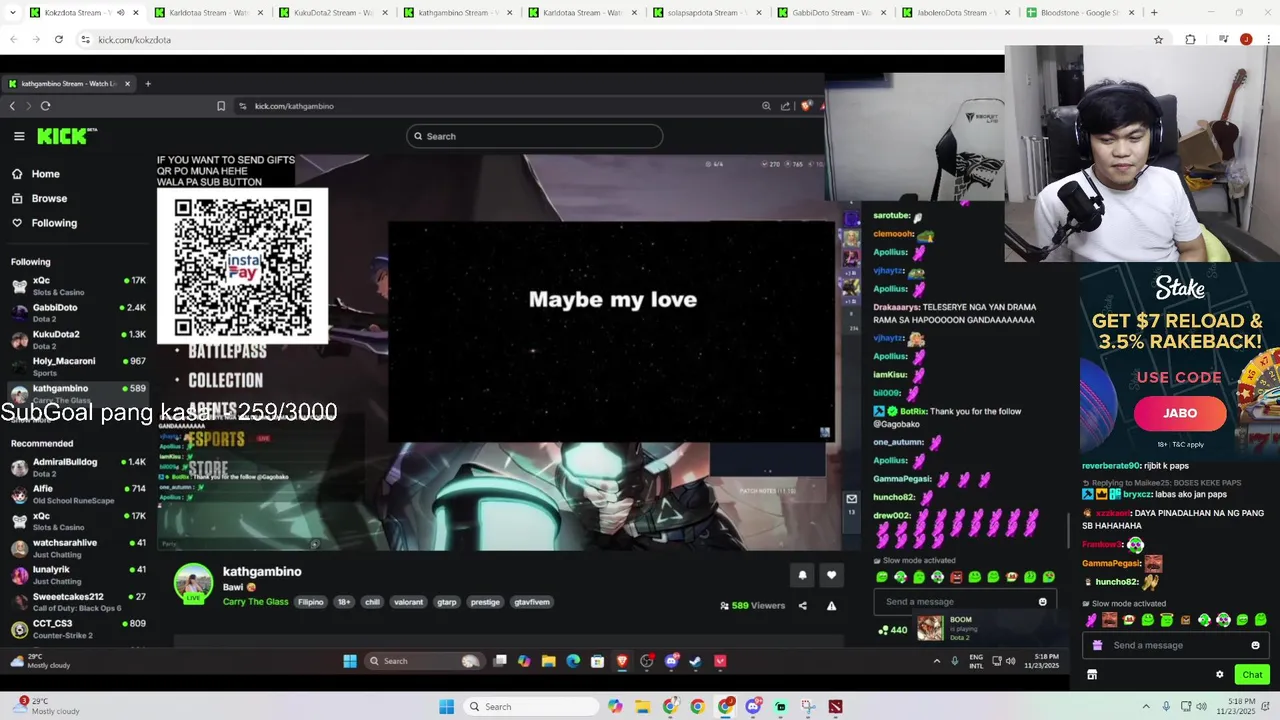Switch to the KukuDota2 Stream tab

click(x=334, y=13)
